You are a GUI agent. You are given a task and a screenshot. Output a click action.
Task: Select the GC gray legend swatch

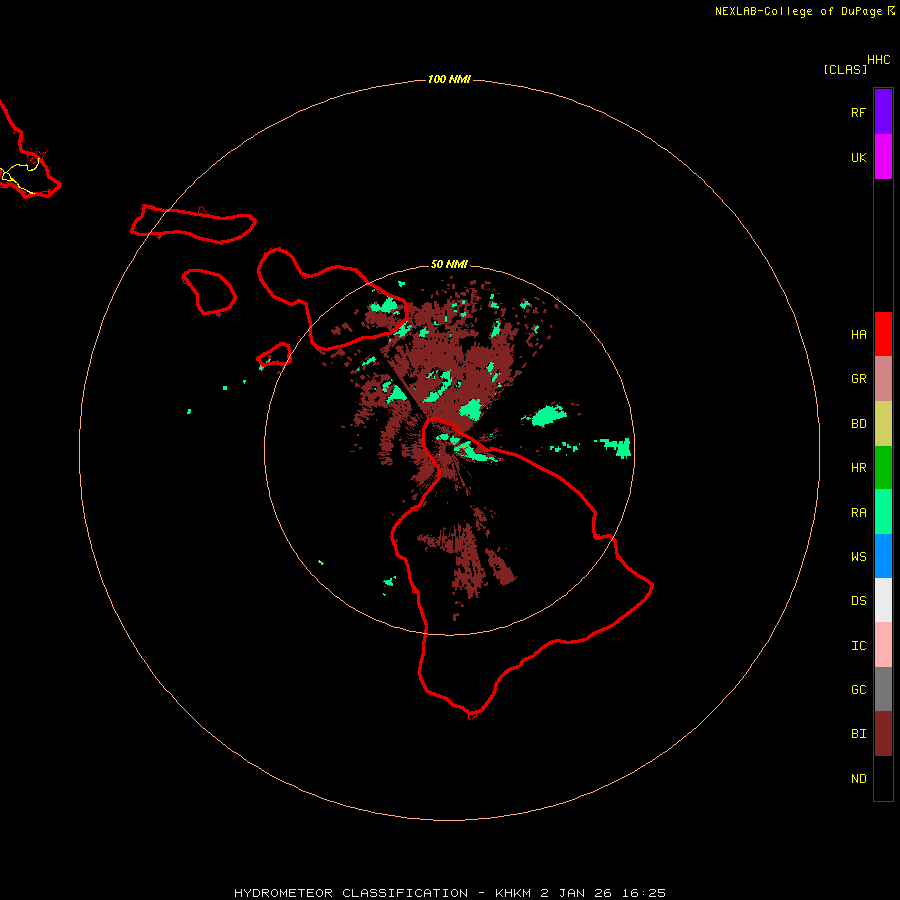(x=883, y=689)
